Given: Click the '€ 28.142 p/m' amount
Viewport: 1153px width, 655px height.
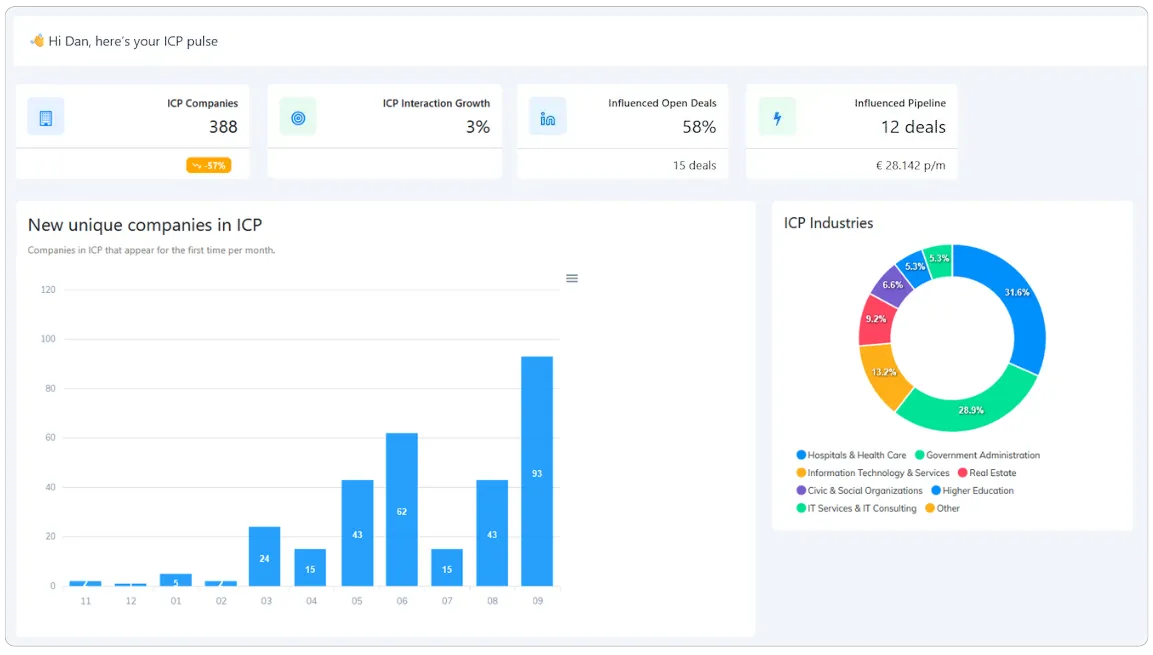Looking at the screenshot, I should (x=910, y=165).
